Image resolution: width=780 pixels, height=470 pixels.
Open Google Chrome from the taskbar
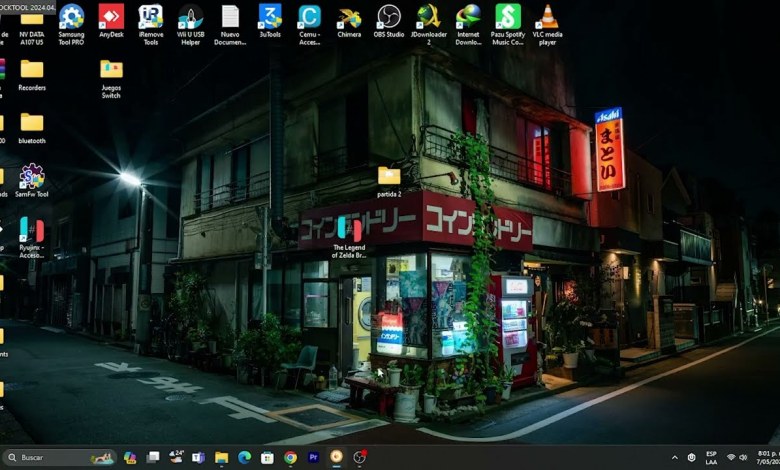(x=290, y=457)
